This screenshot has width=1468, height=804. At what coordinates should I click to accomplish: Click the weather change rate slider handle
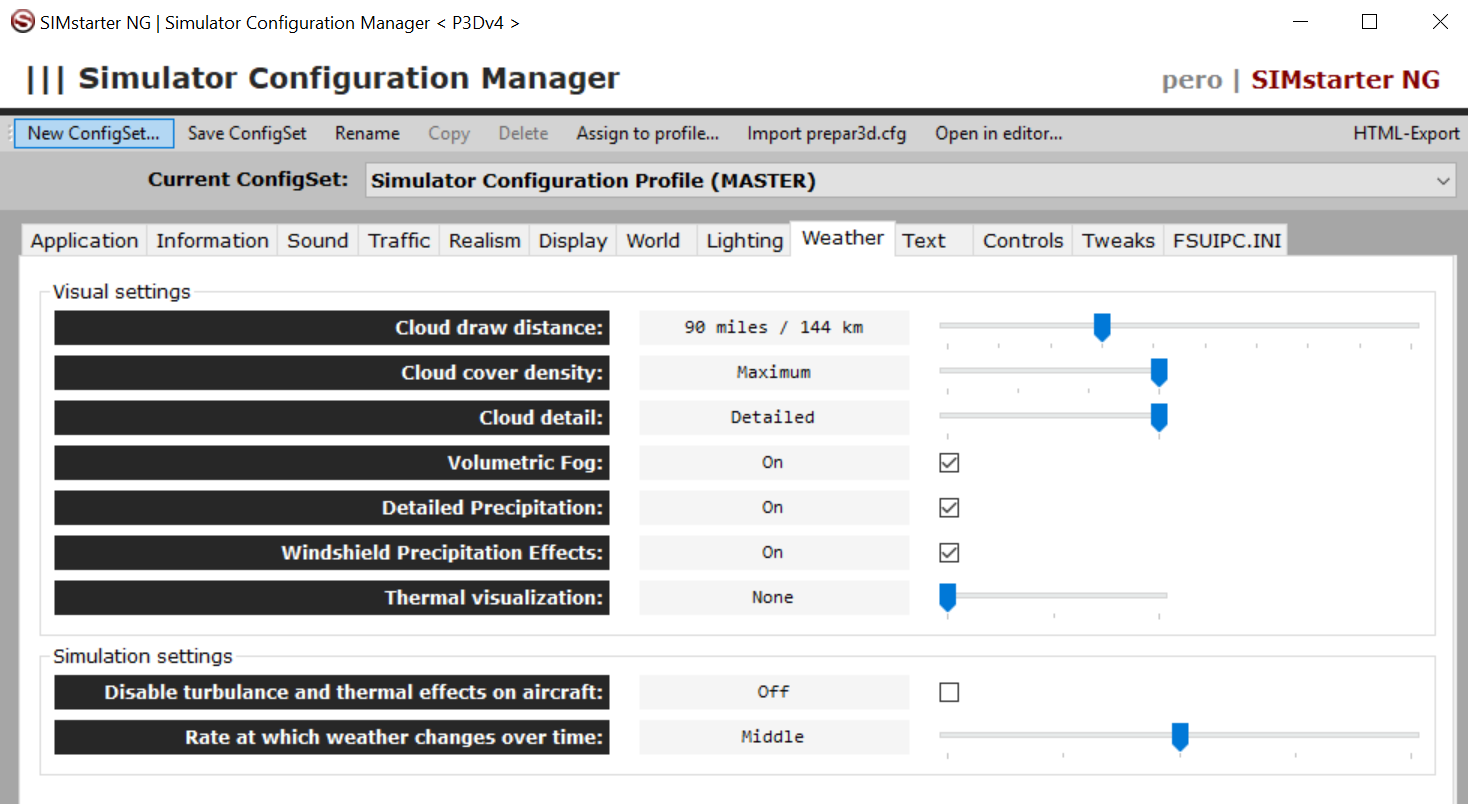pos(1180,737)
